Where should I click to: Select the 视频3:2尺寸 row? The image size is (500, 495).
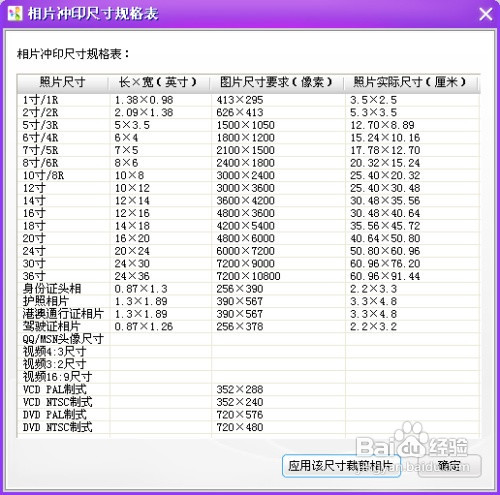pyautogui.click(x=248, y=364)
